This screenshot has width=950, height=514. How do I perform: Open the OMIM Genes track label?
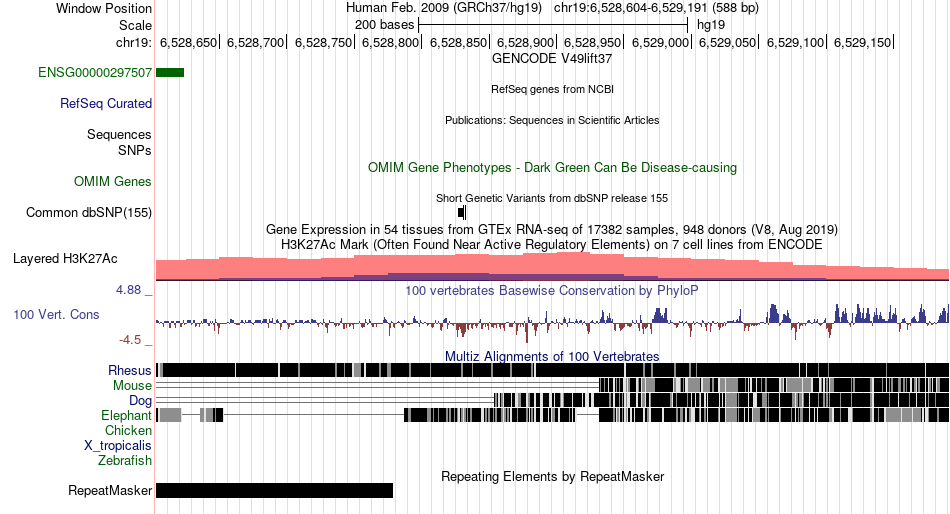pos(113,181)
